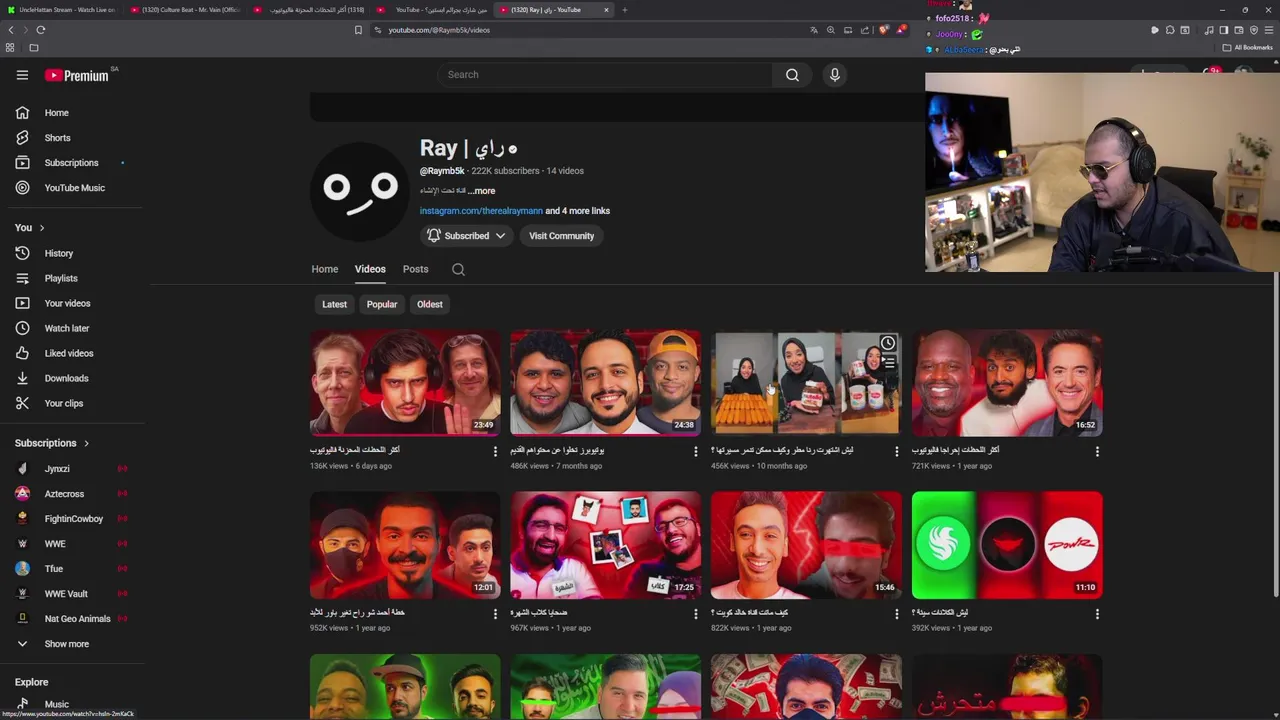Open a new browser tab with plus button
1280x720 pixels.
624,10
